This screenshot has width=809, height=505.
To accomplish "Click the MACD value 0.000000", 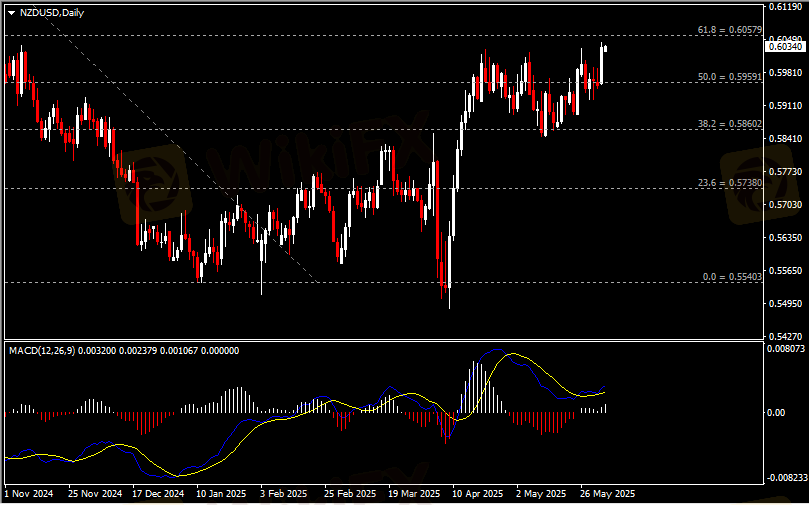I will coord(220,351).
